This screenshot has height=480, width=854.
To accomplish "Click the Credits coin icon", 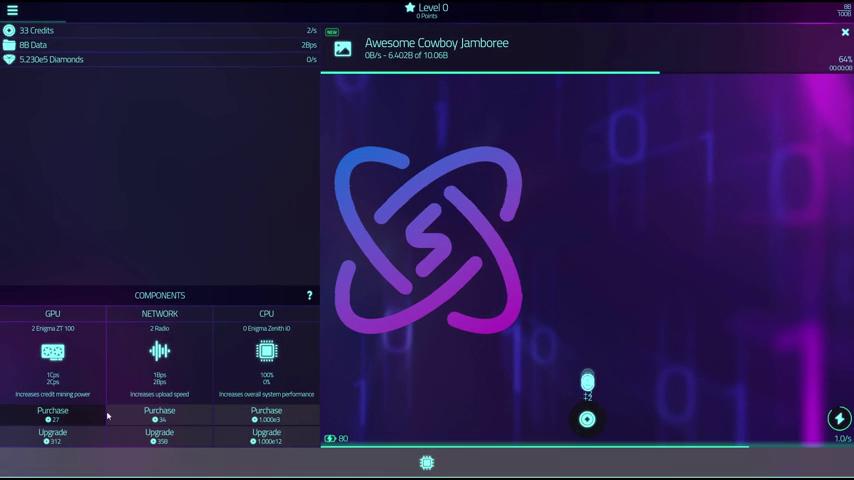I will coord(9,31).
